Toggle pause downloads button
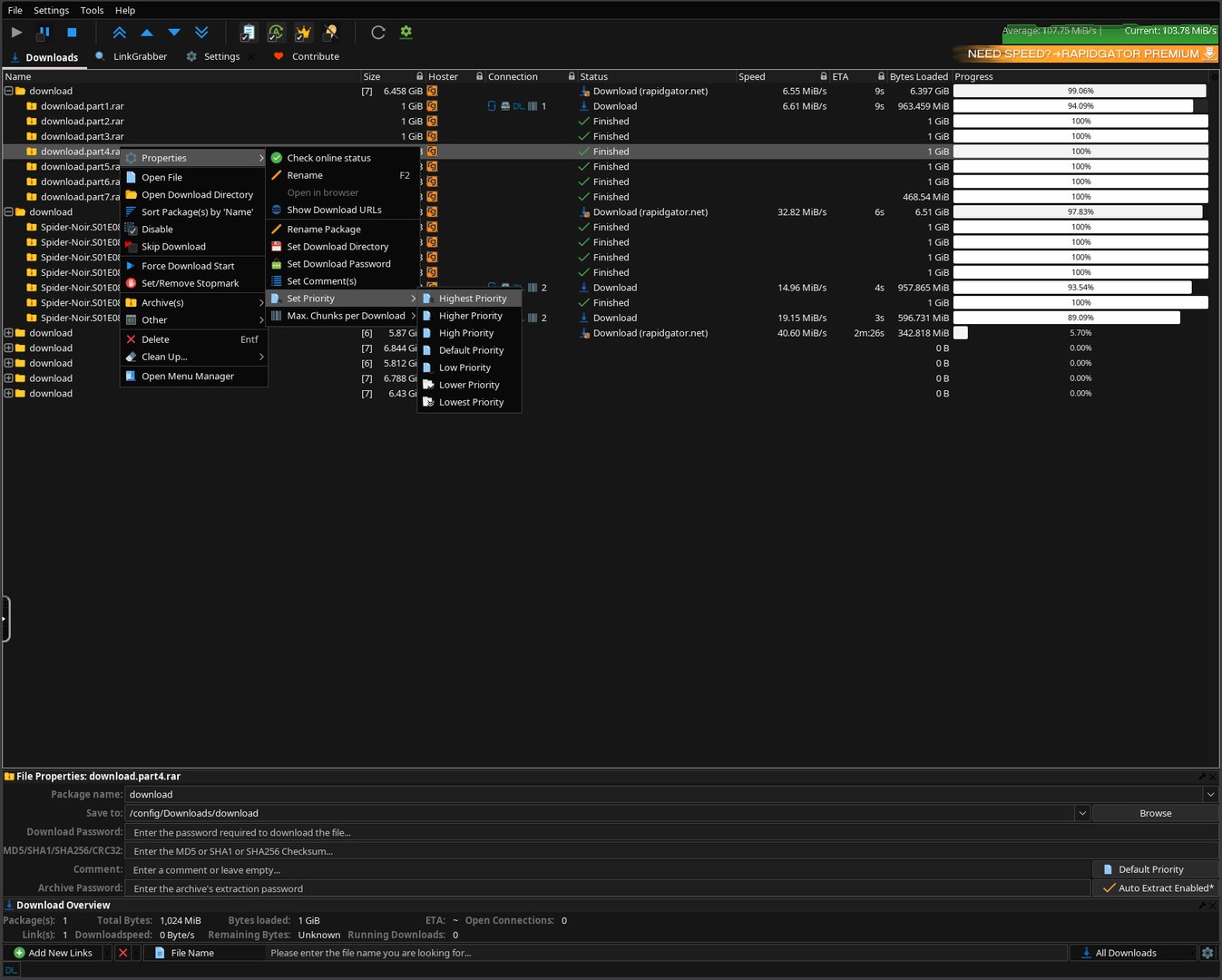 point(44,32)
